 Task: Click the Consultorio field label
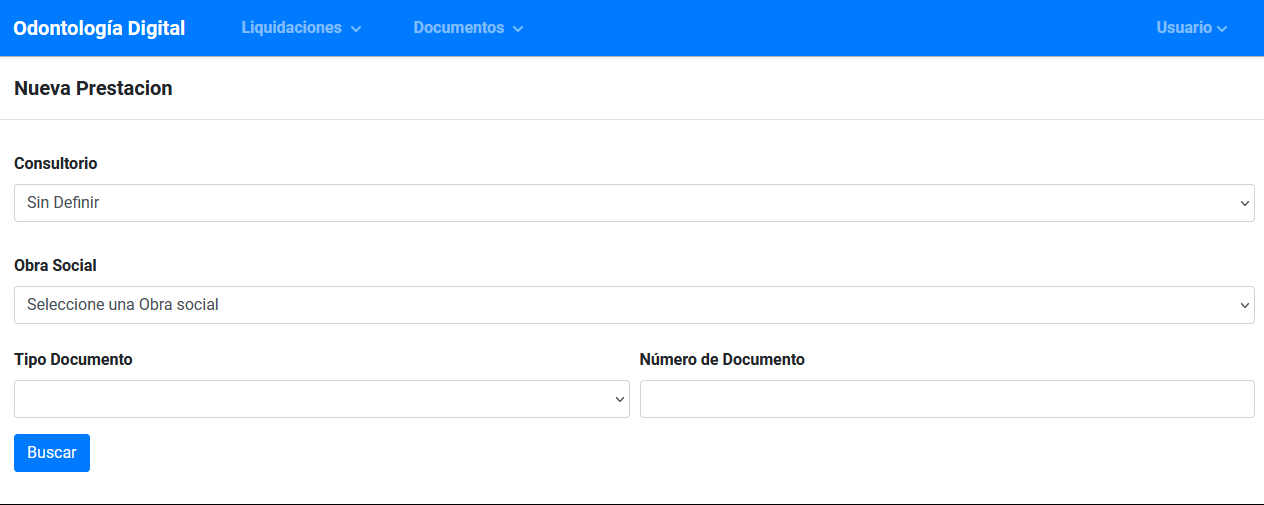pos(56,163)
